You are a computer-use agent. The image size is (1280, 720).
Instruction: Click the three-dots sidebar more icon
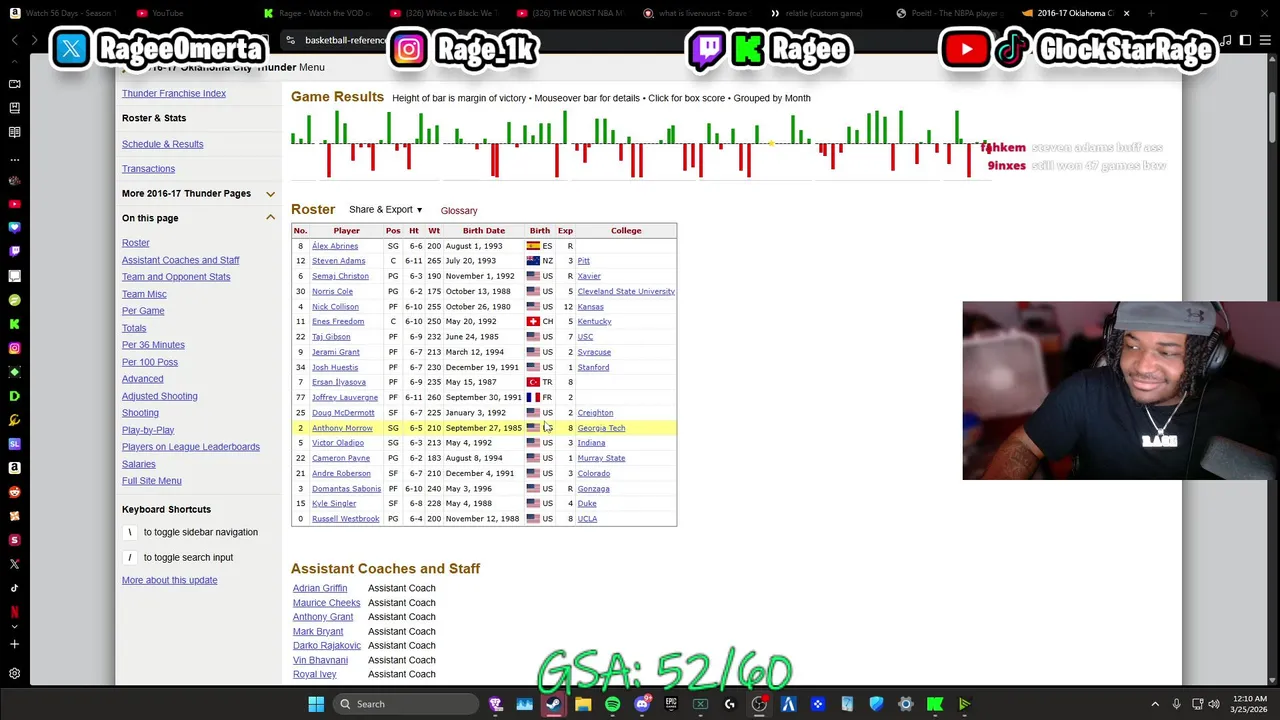pyautogui.click(x=14, y=159)
